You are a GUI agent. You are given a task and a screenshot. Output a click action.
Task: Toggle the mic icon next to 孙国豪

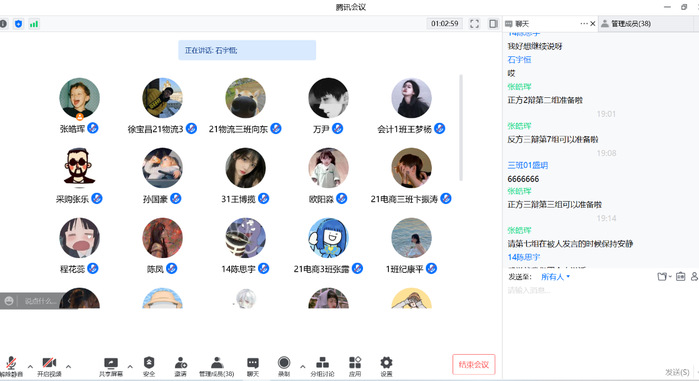click(176, 198)
